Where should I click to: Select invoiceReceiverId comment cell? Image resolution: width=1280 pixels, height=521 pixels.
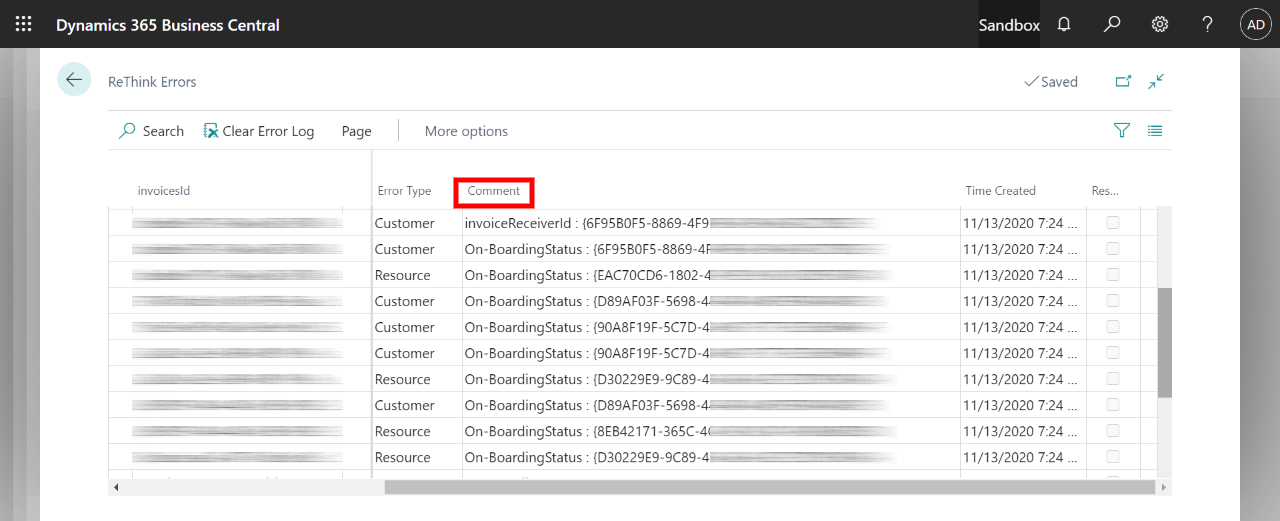point(711,223)
